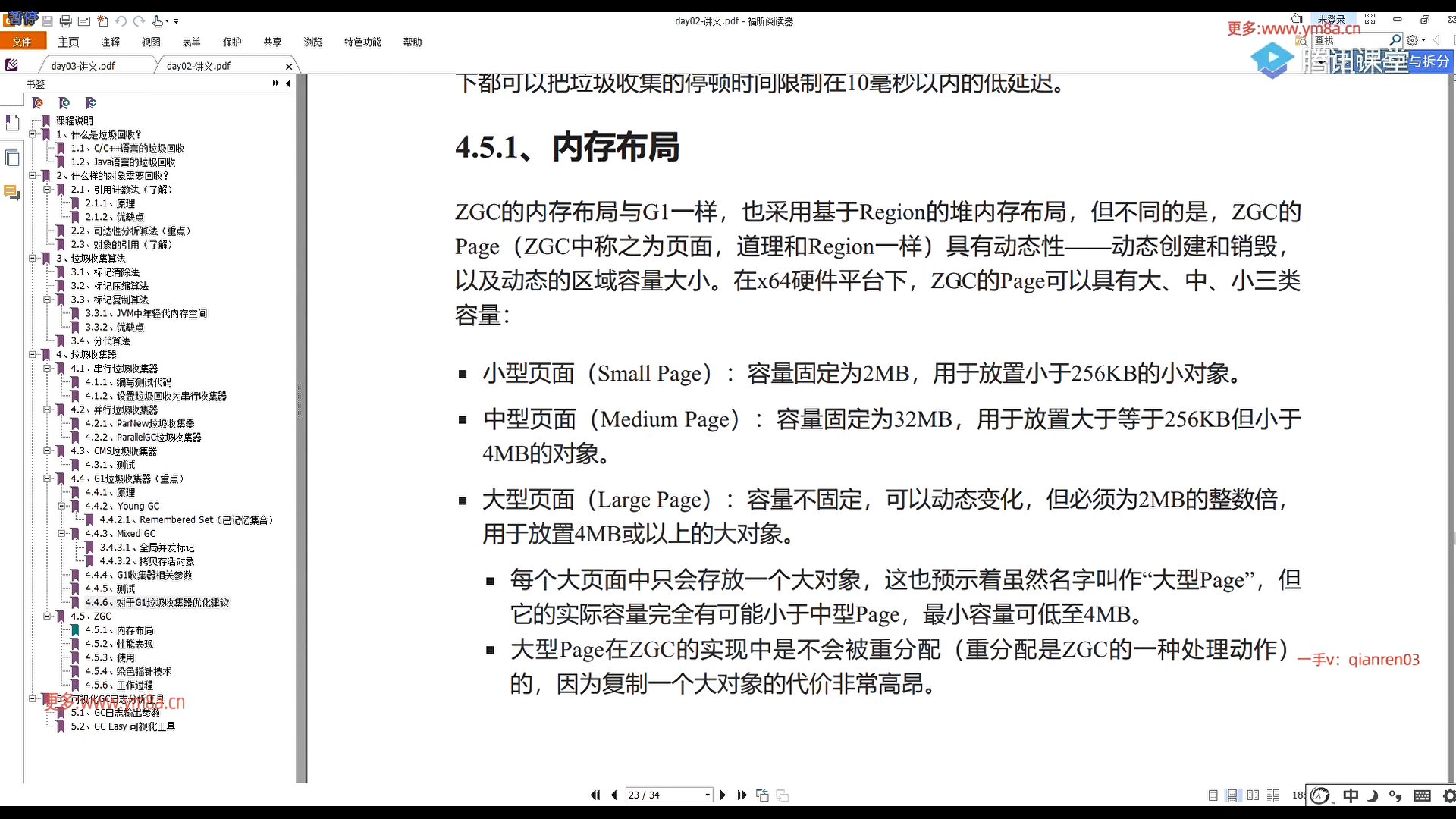Jump to first page button
This screenshot has height=819, width=1456.
coord(595,795)
